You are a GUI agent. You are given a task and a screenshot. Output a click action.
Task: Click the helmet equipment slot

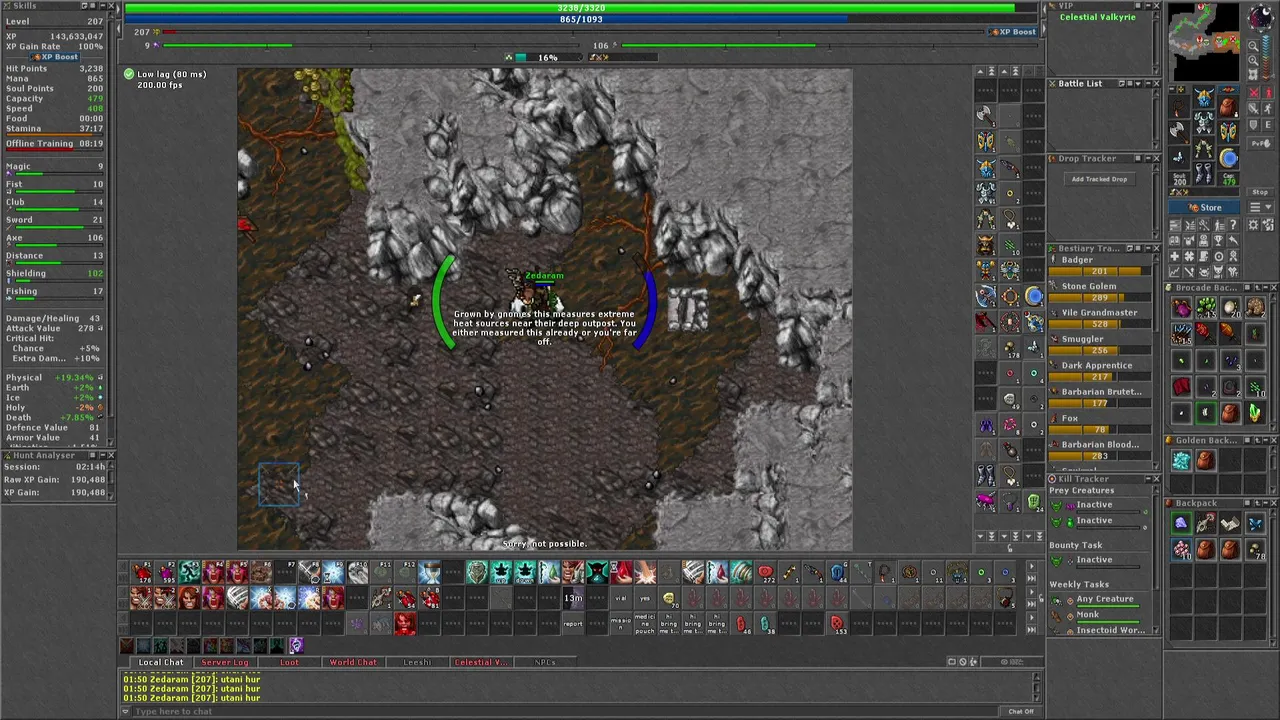pos(1204,97)
